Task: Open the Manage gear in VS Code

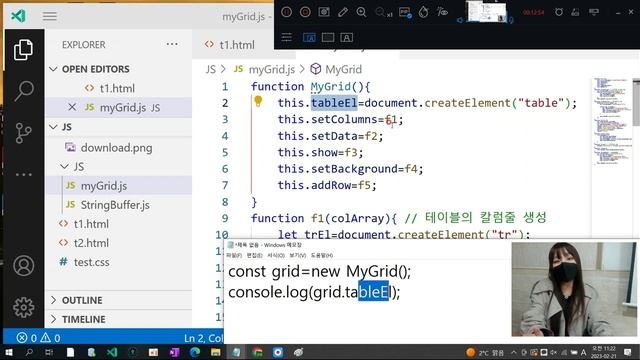Action: (x=23, y=307)
